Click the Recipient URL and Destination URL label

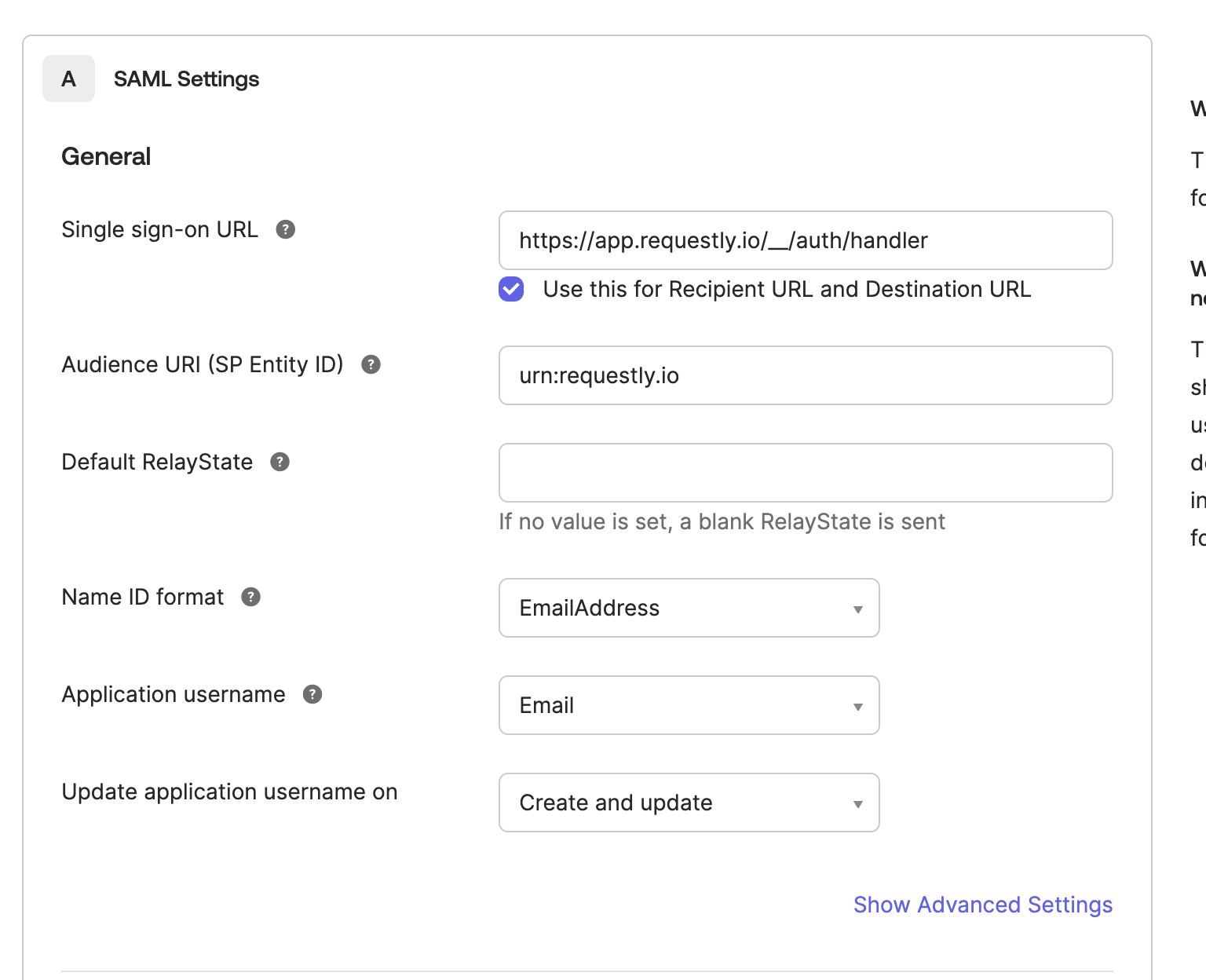click(787, 289)
